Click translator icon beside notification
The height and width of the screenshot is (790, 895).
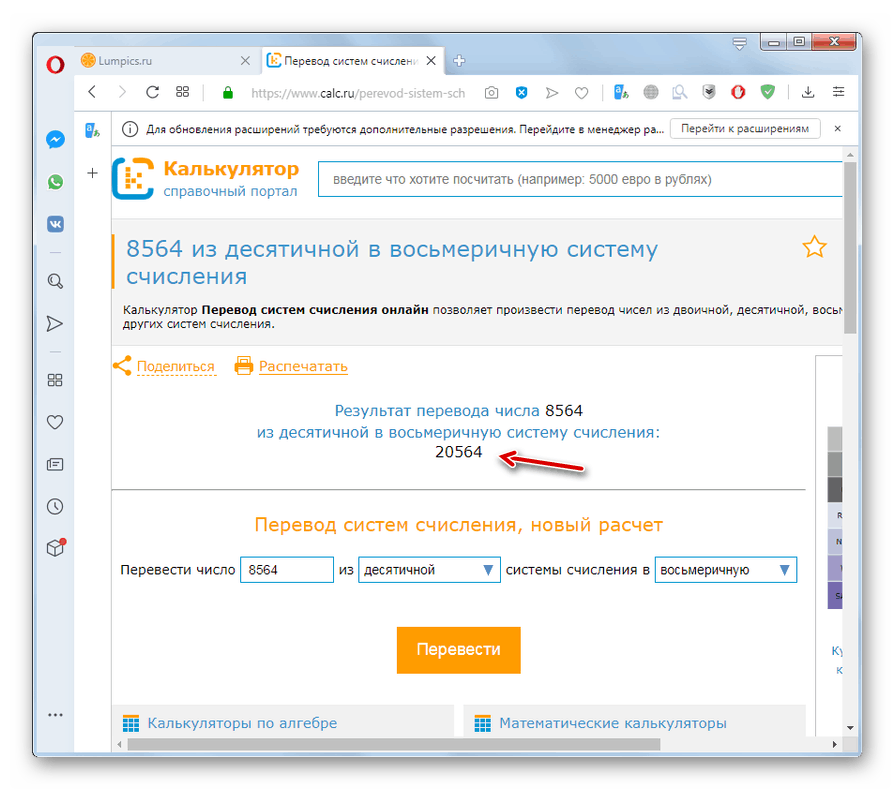92,131
